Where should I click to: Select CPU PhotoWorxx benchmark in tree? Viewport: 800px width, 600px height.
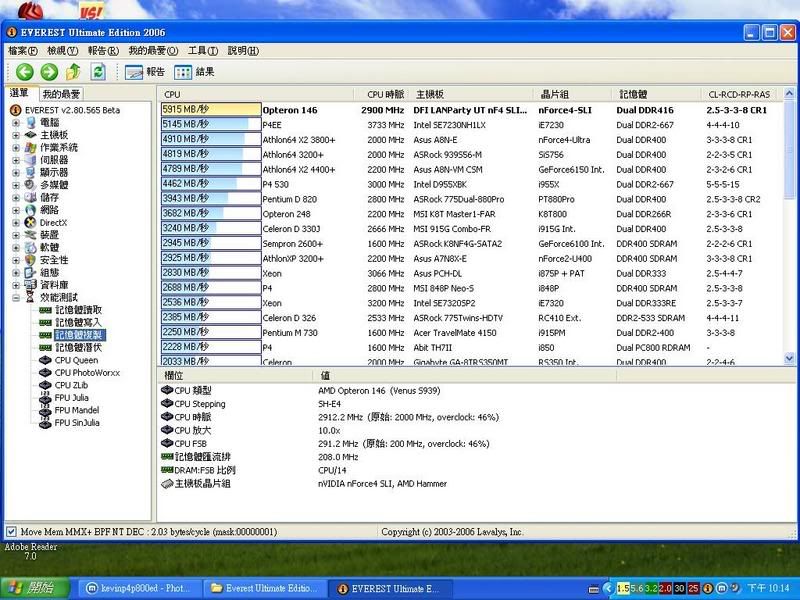point(86,373)
